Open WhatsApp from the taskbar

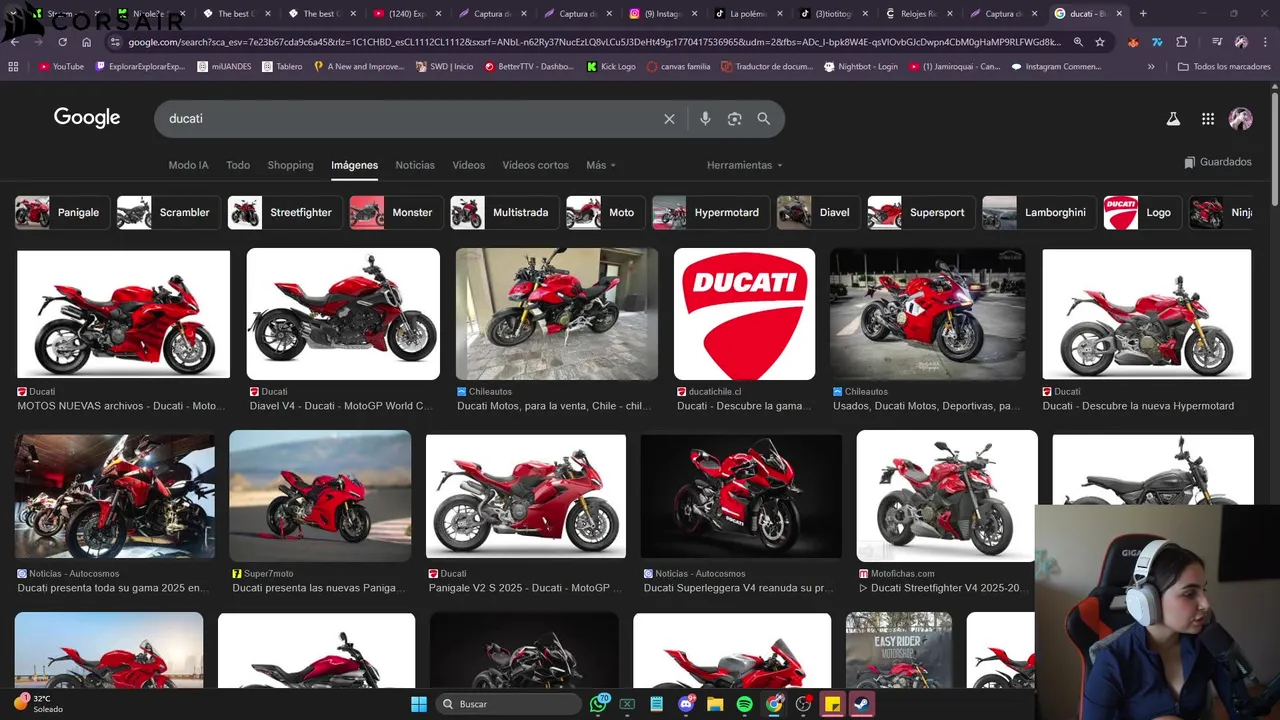(x=599, y=704)
